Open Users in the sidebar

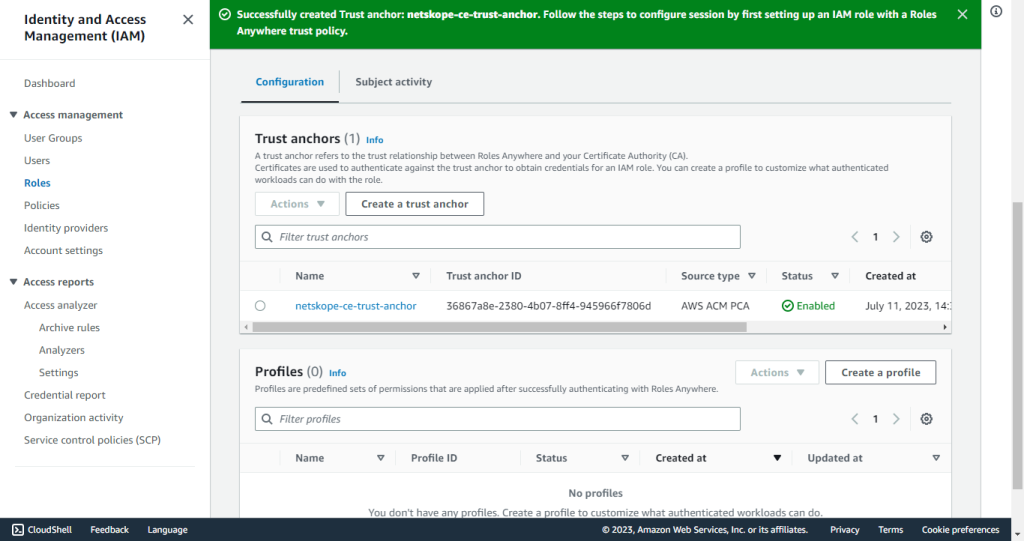pyautogui.click(x=37, y=161)
